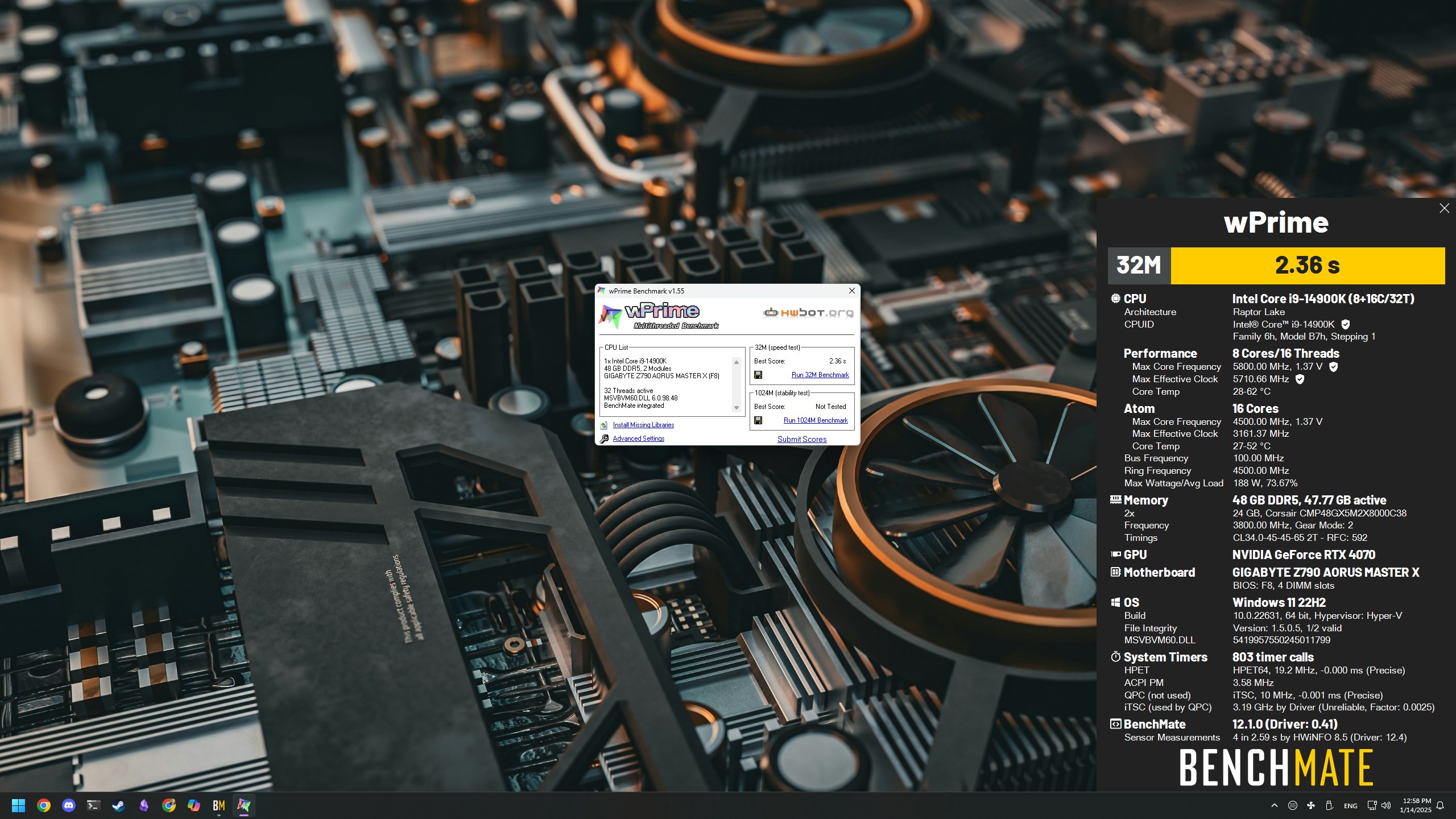
Task: Click the CPU List scrollbar down arrow
Action: pos(737,407)
